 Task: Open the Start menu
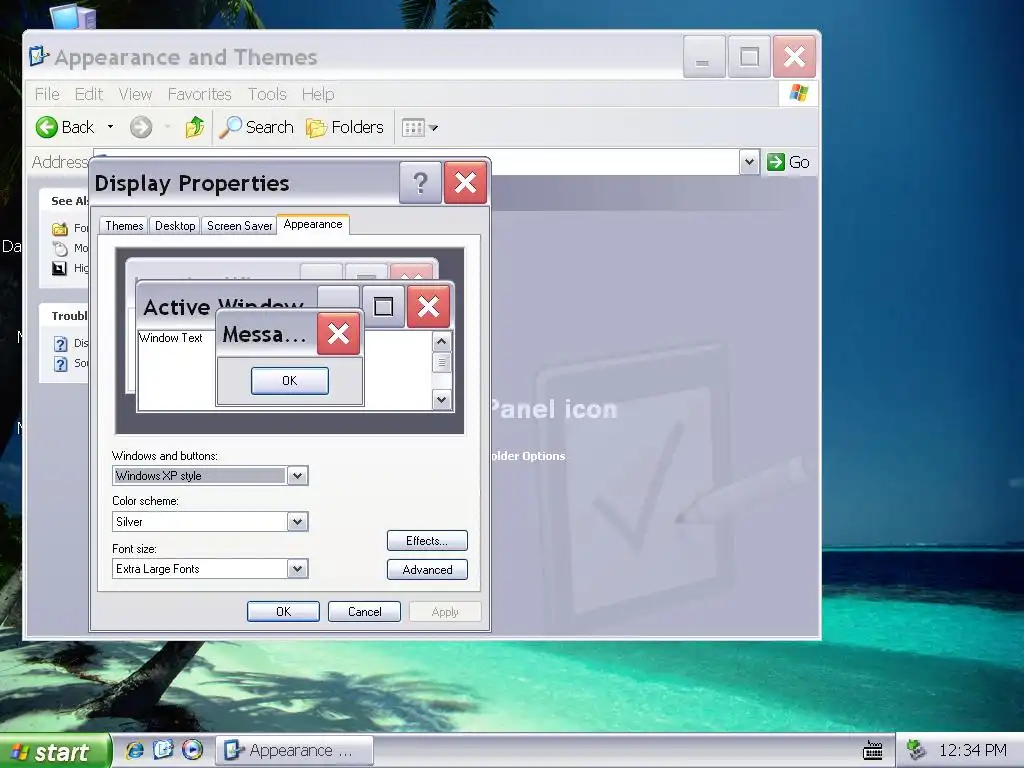tap(55, 752)
